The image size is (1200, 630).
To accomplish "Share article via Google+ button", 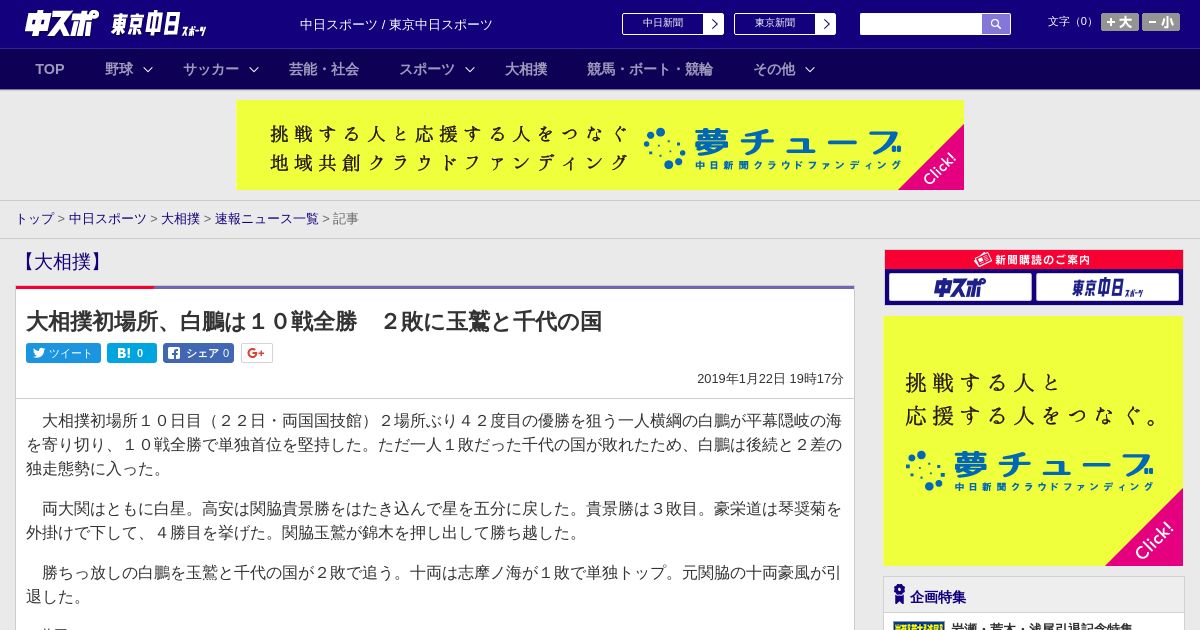I will click(x=257, y=353).
